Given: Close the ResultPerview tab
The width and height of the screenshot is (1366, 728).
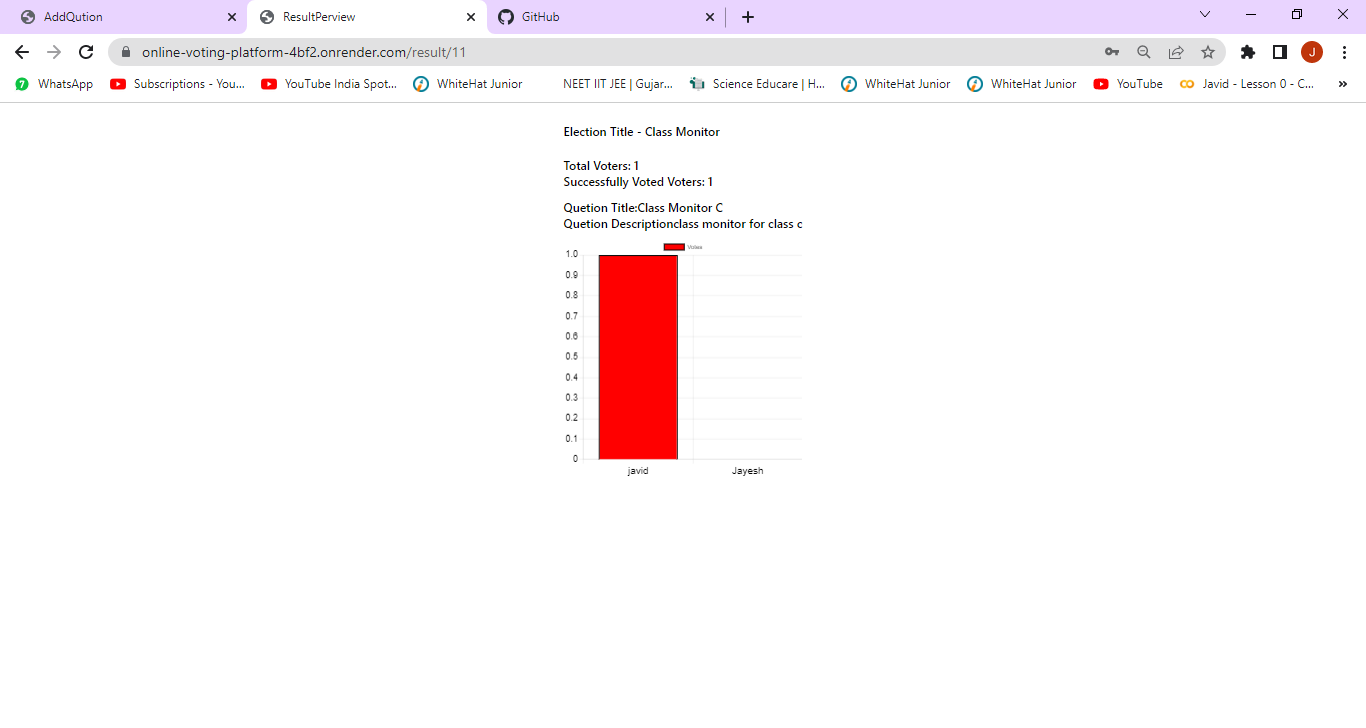Looking at the screenshot, I should [471, 17].
